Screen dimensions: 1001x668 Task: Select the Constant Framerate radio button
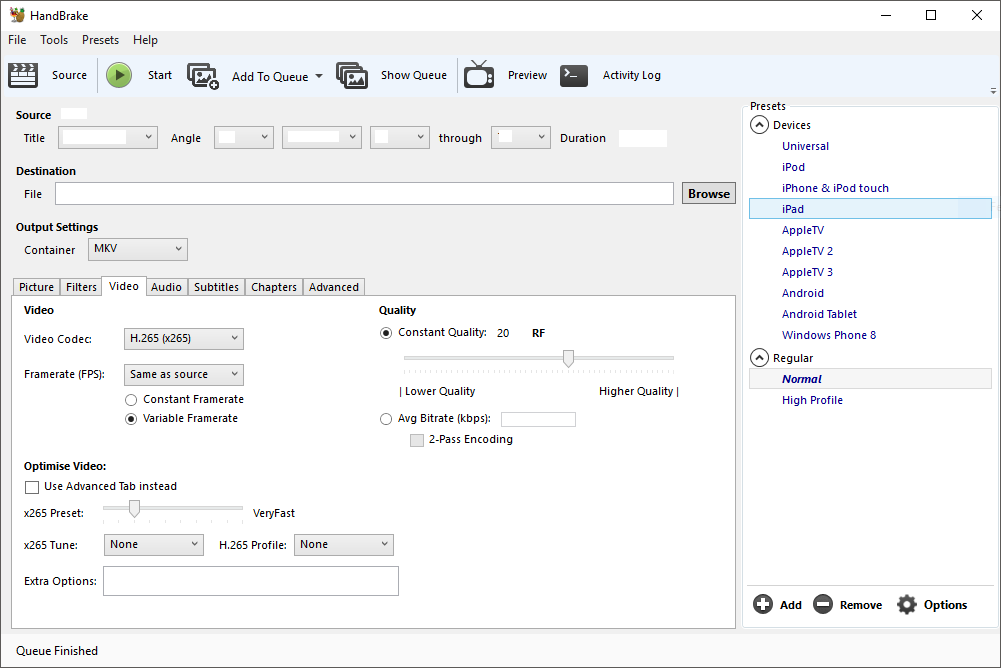point(131,400)
